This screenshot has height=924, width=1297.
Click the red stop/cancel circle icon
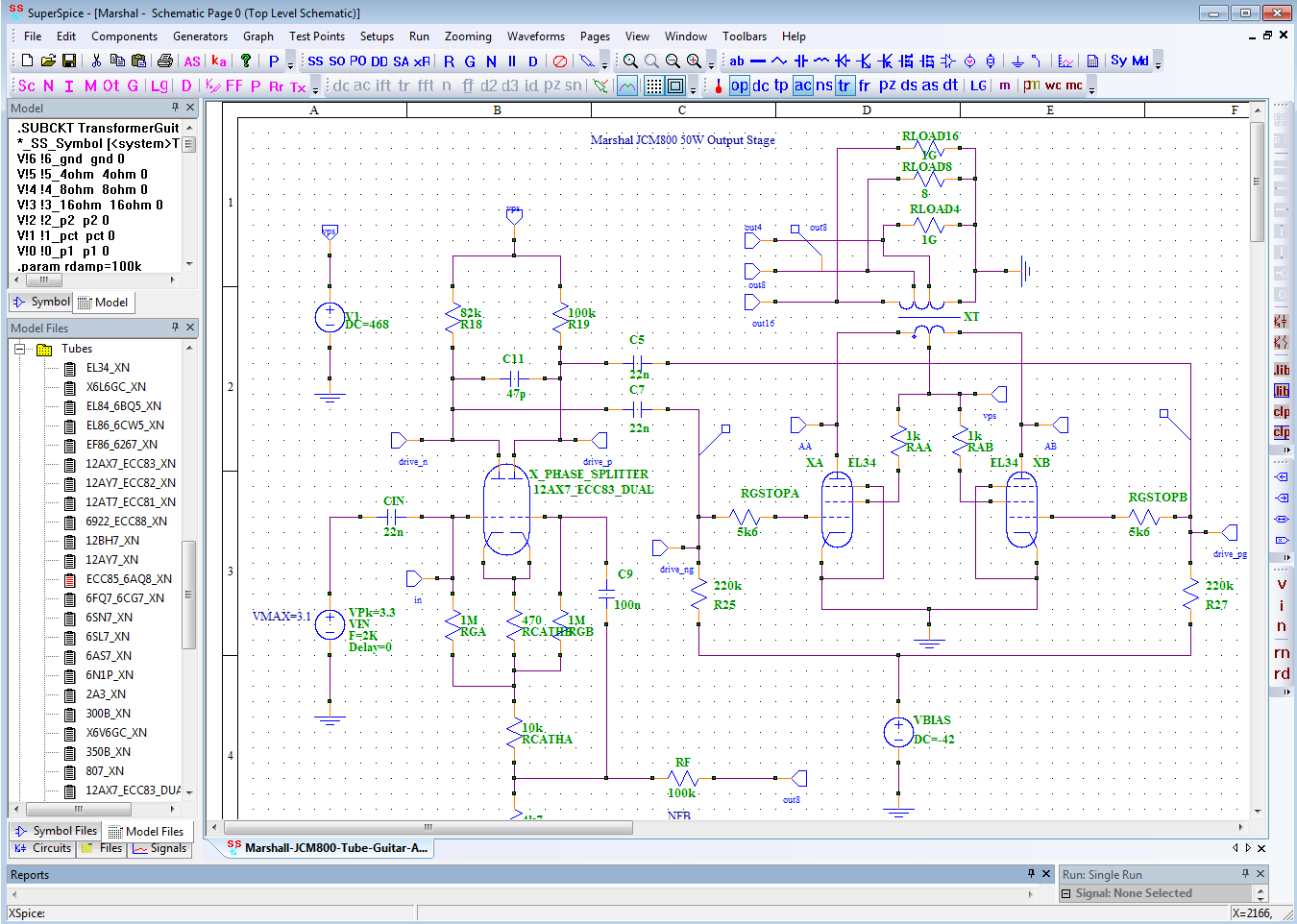(x=560, y=61)
